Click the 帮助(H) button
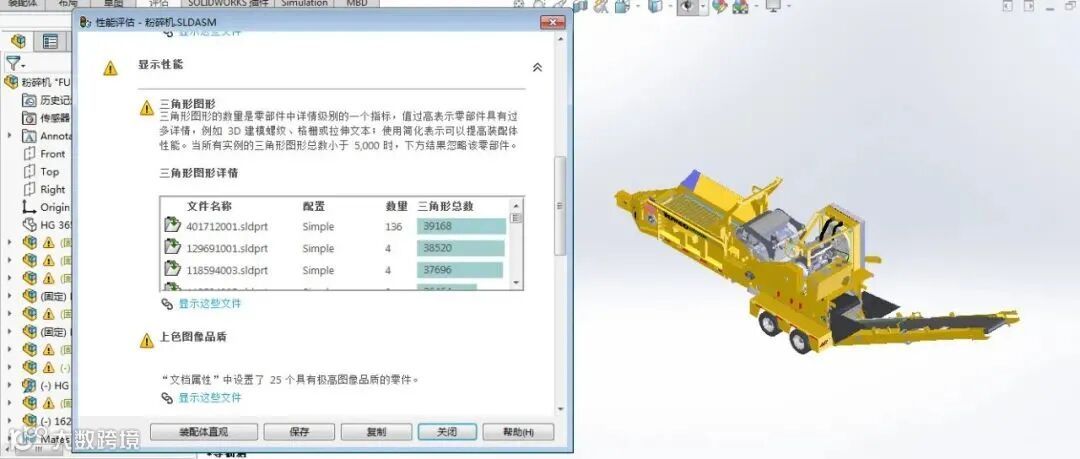This screenshot has height=459, width=1080. click(x=518, y=432)
